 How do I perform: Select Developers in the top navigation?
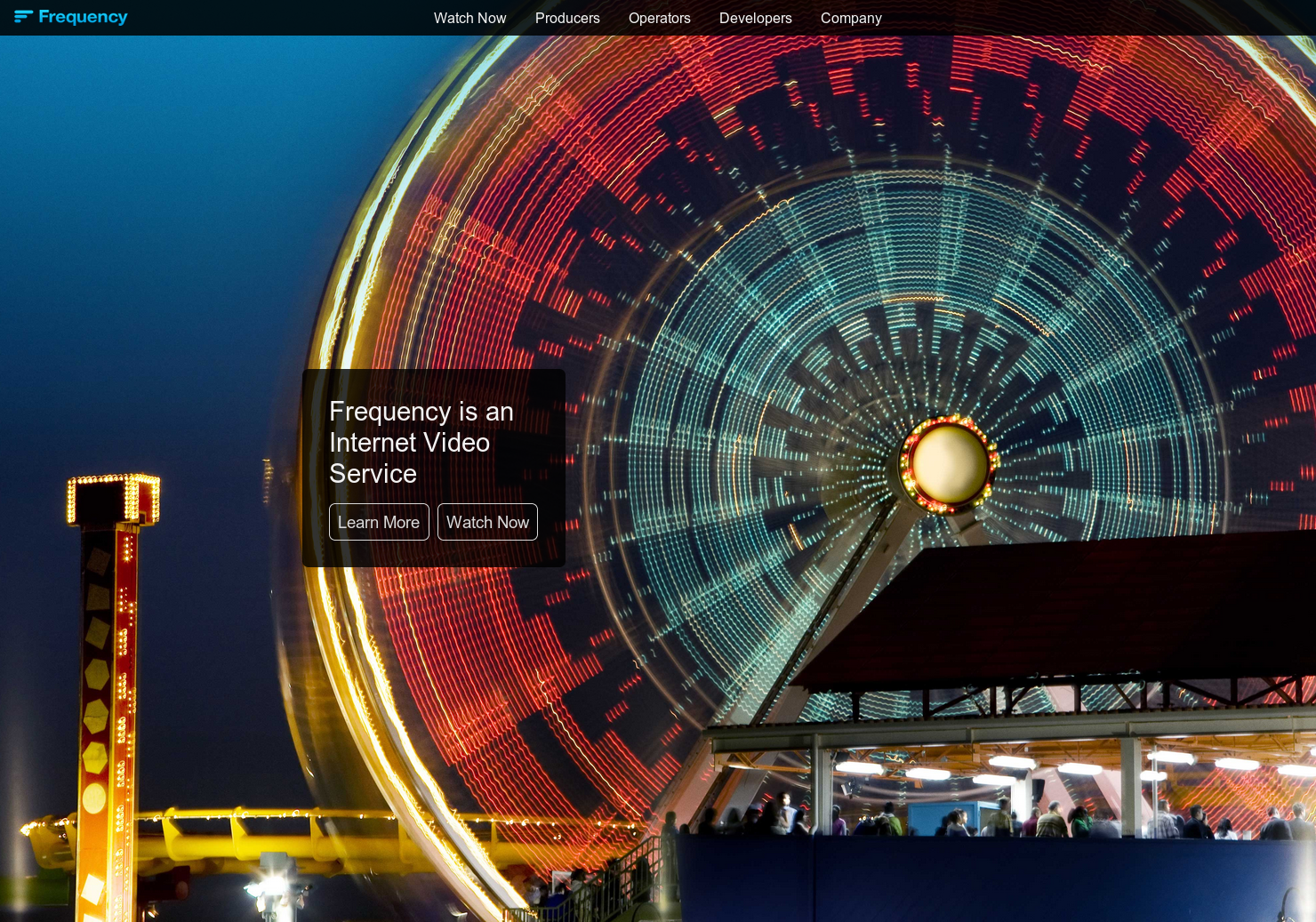756,18
